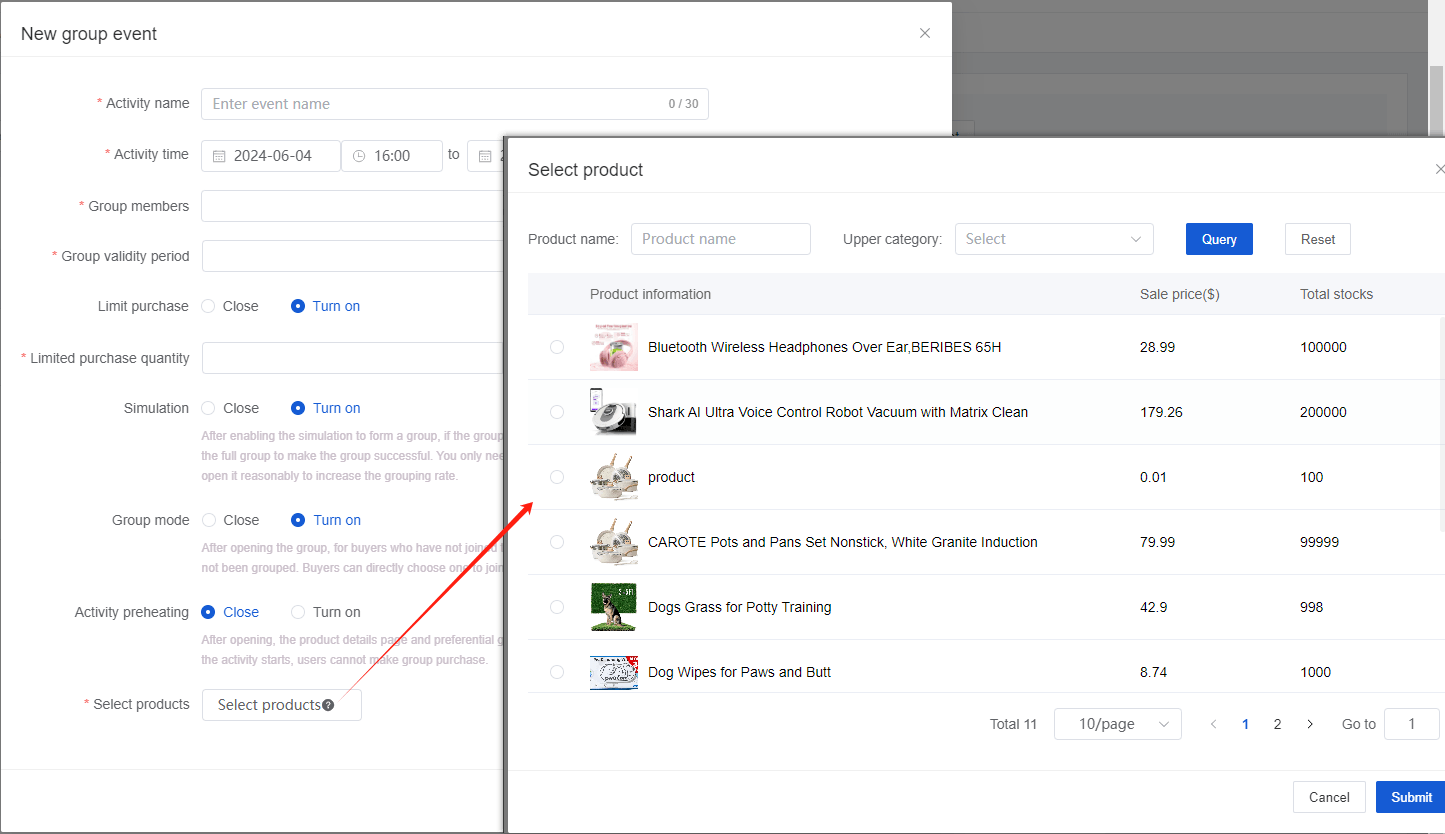Screen dimensions: 1445x834
Task: Set Group mode to Close
Action: coord(230,520)
